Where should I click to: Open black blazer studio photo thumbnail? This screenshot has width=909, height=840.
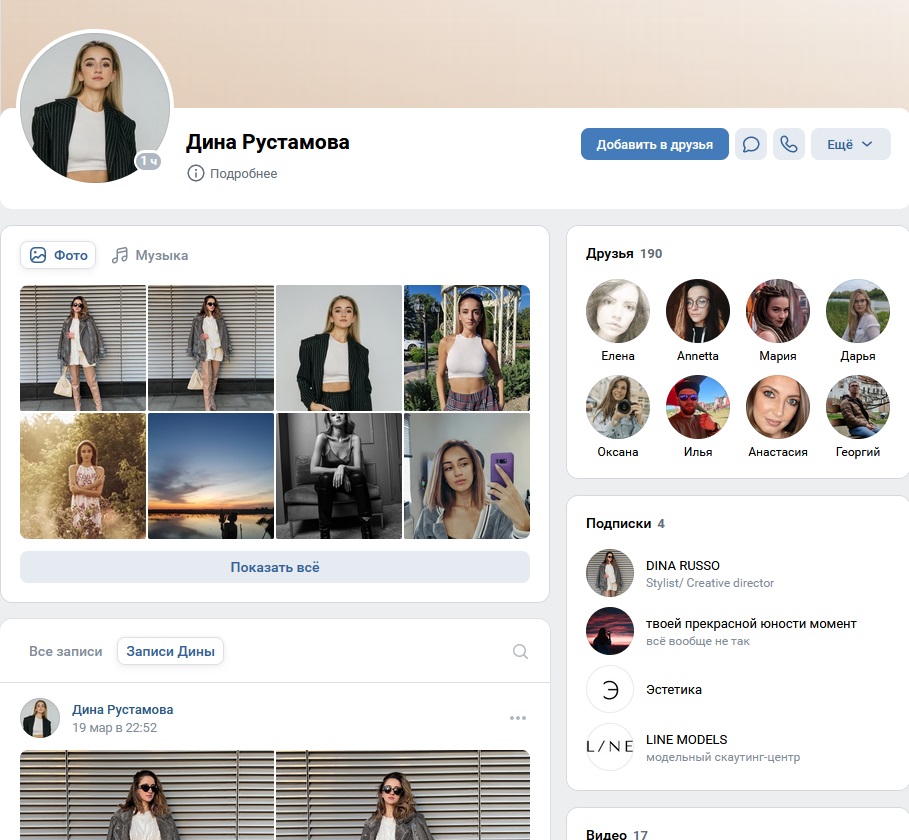coord(339,348)
